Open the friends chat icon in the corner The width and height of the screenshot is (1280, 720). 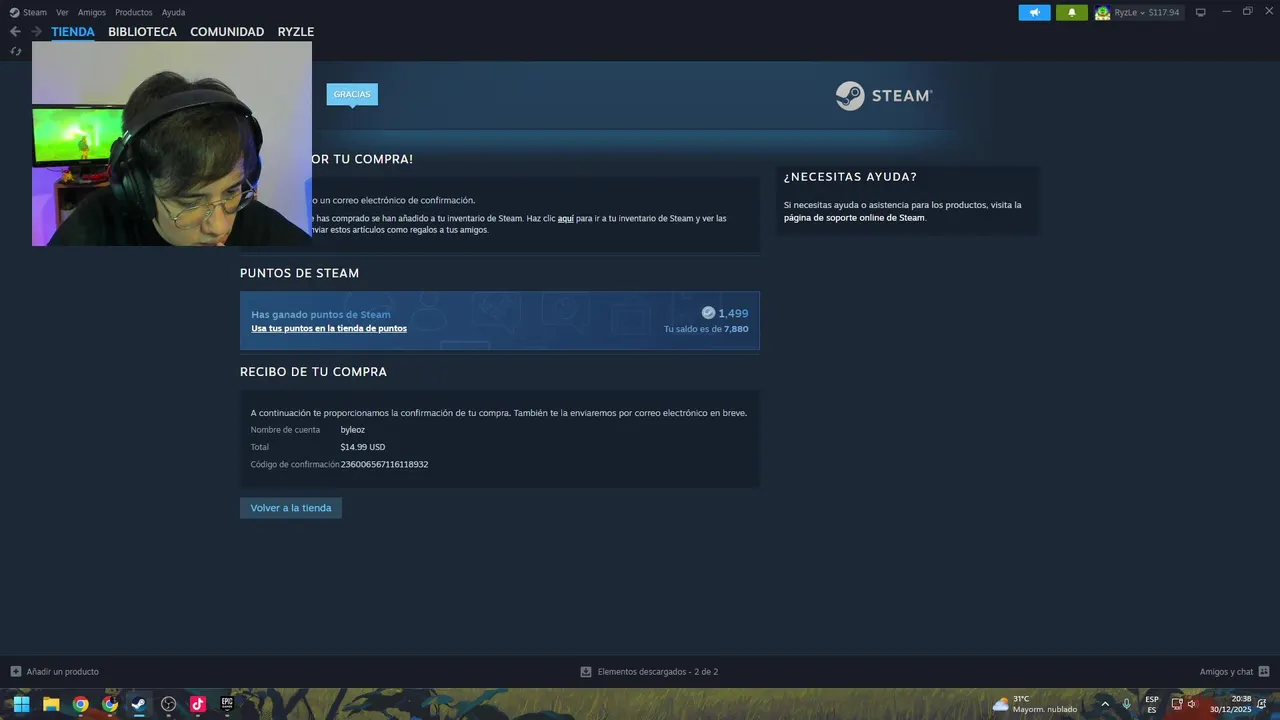(1264, 671)
